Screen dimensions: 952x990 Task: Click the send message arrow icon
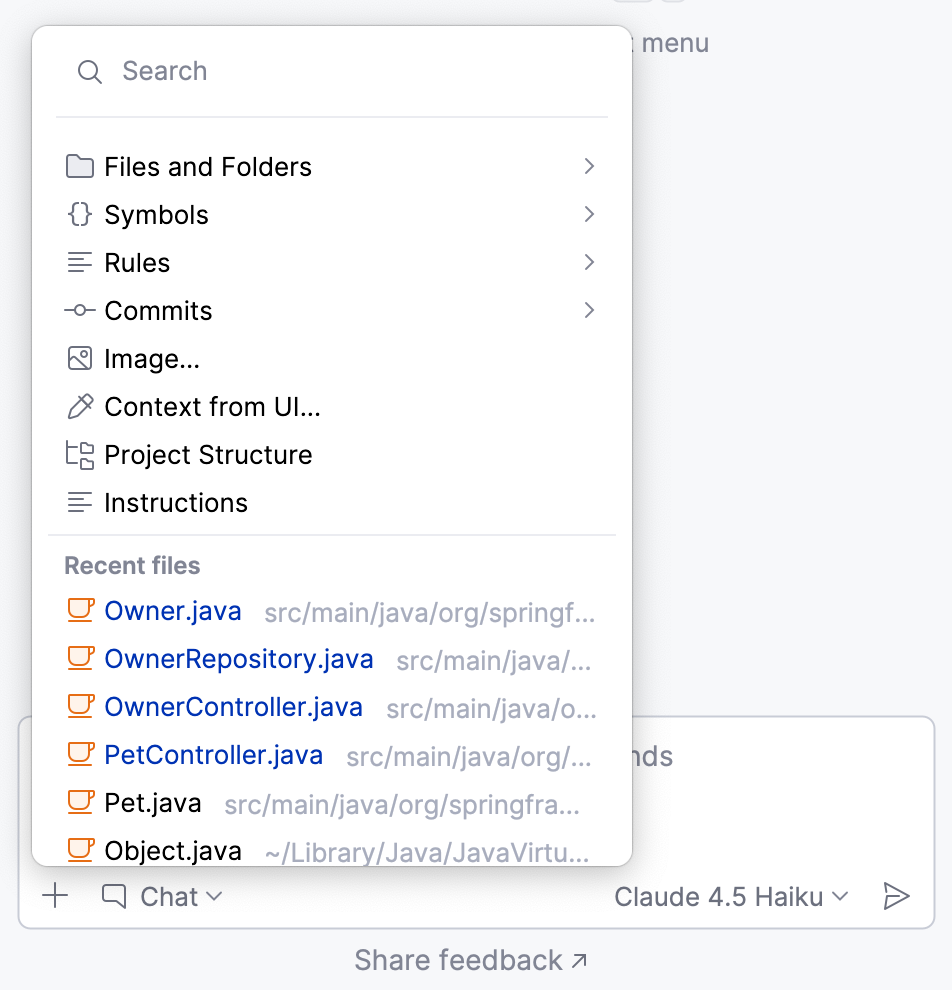tap(896, 896)
